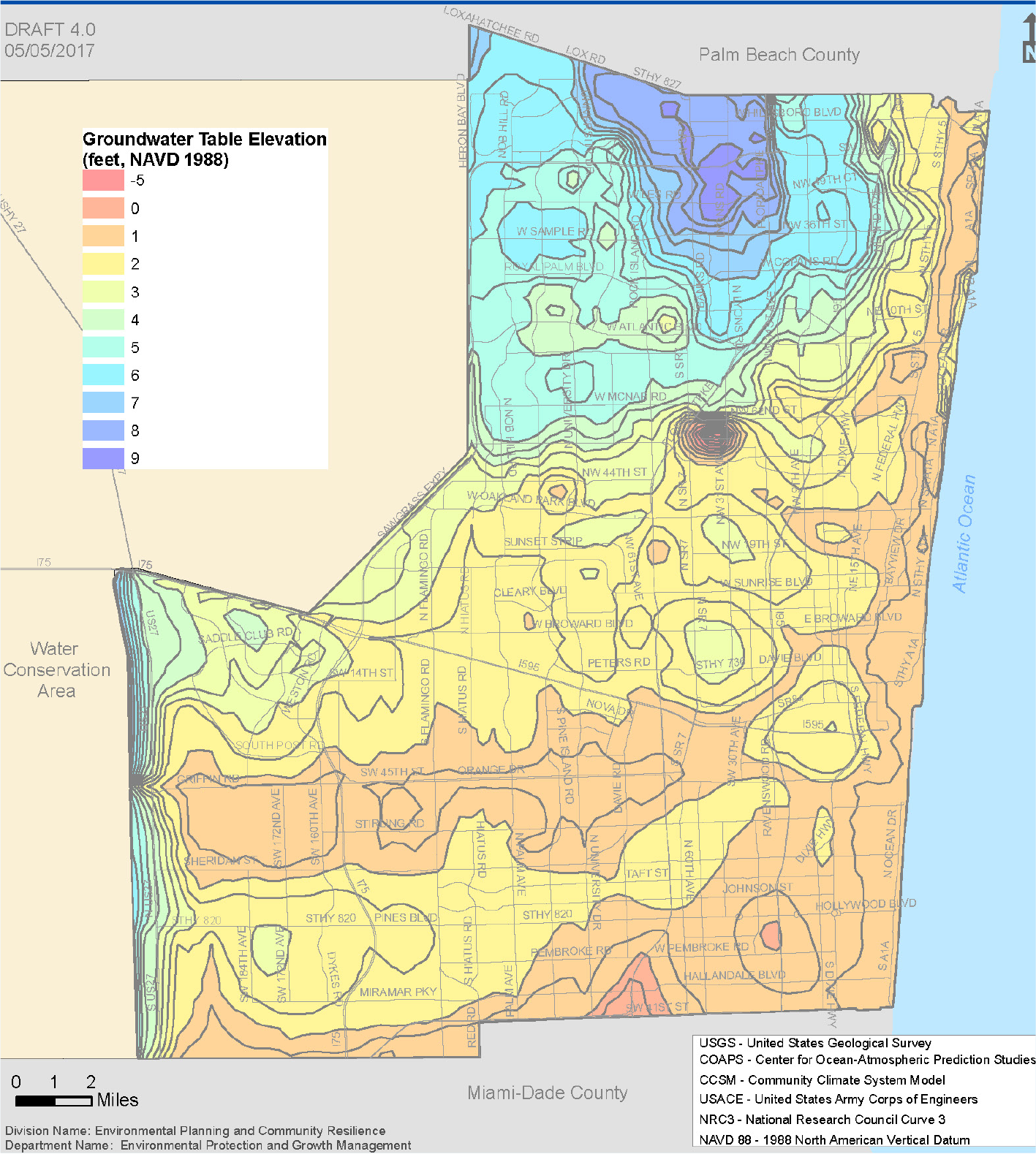
Task: Click the 'NW 44TH ST' road label
Action: pyautogui.click(x=614, y=472)
